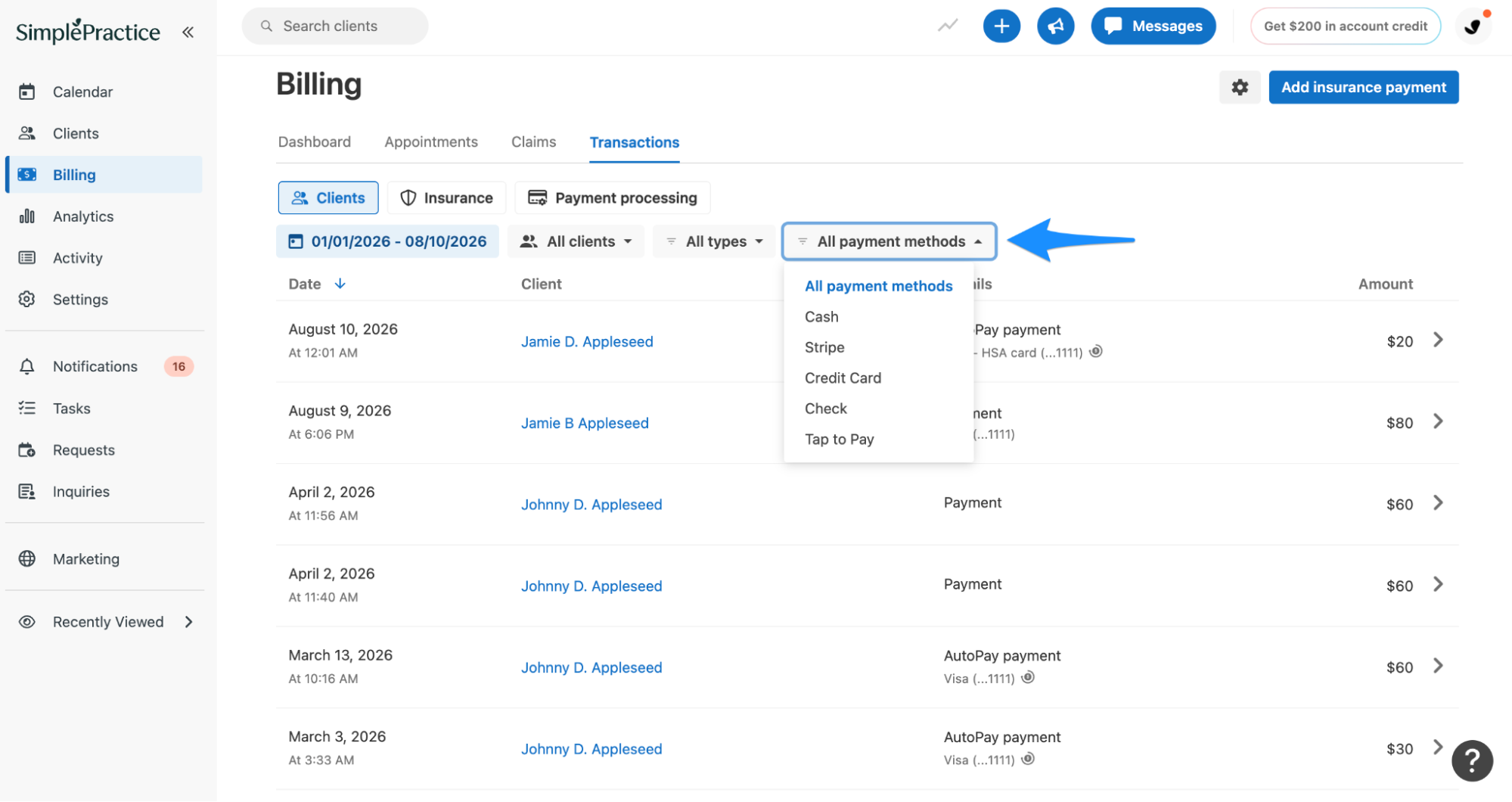Open Johnny D. Appleseed link for March 3
Image resolution: width=1512 pixels, height=802 pixels.
tap(591, 749)
